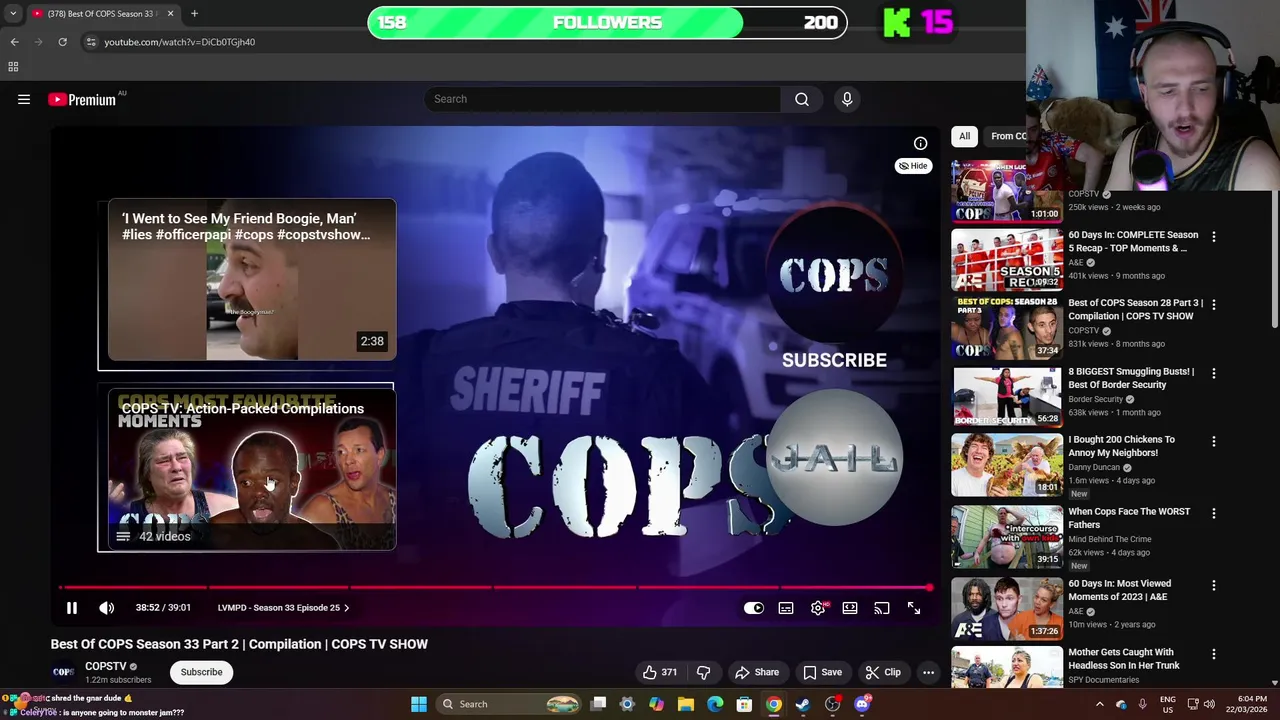The image size is (1280, 720).
Task: Mute the video player volume
Action: click(107, 608)
